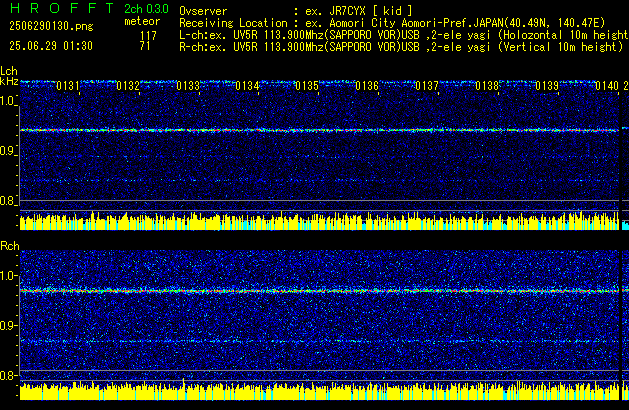Select the 0133 time marker
Viewport: 629px width, 410px height.
tap(188, 86)
